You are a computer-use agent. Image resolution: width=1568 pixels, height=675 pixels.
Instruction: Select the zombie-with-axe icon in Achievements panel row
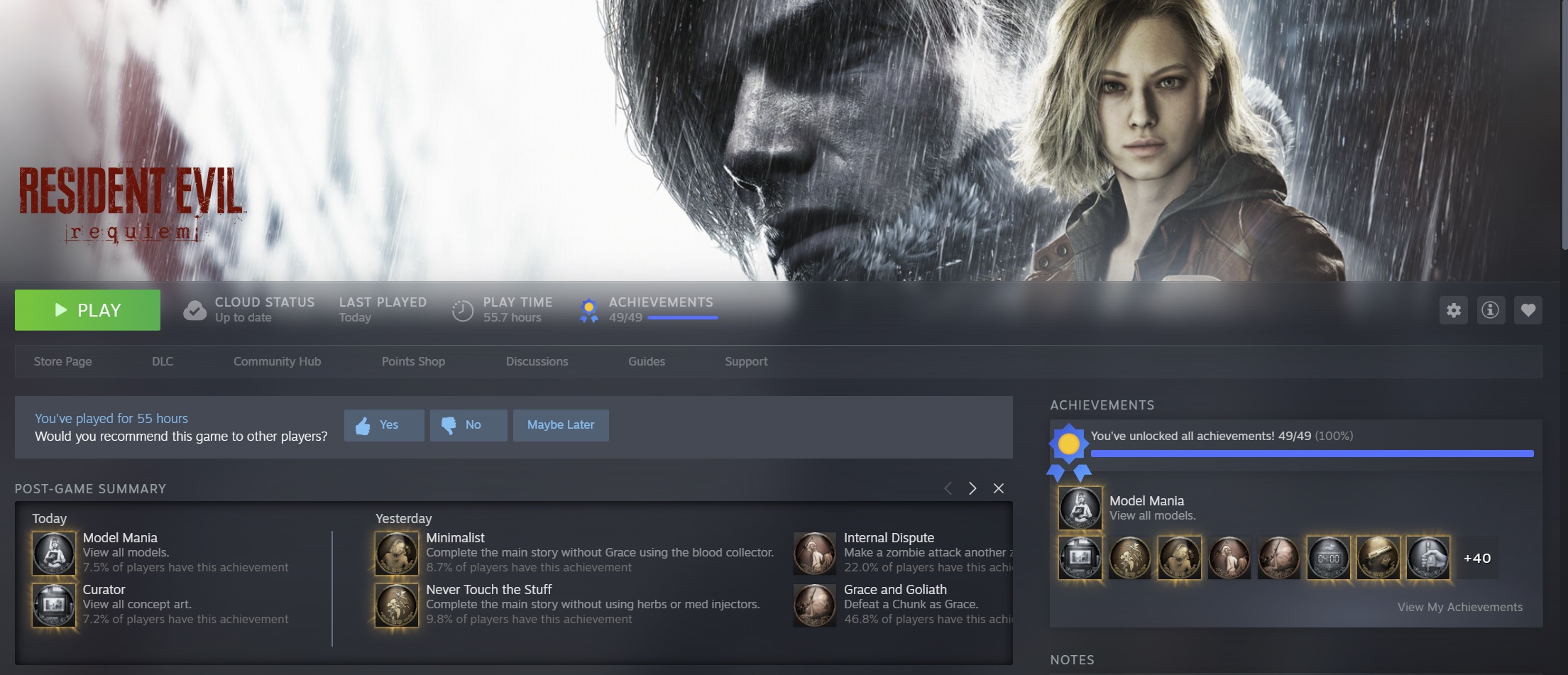1229,558
